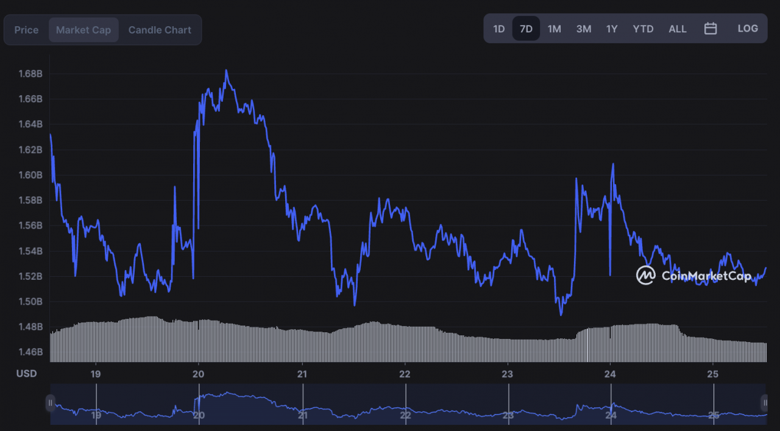
Task: Click the left handle of range navigator
Action: [x=50, y=403]
